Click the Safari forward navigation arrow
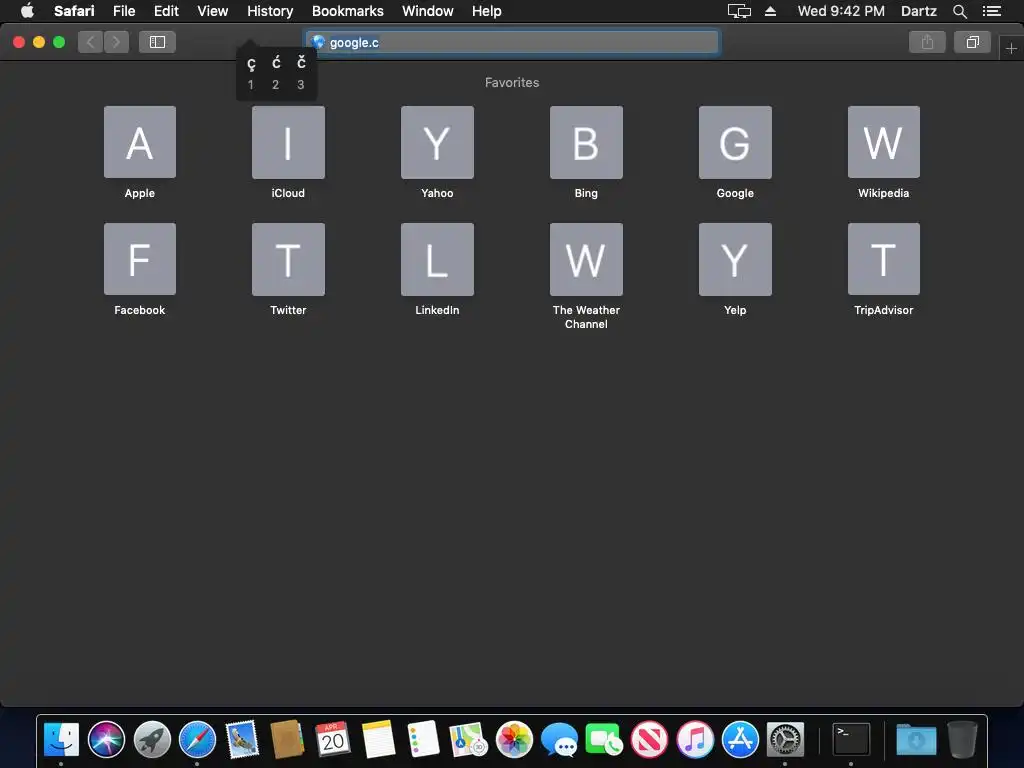The height and width of the screenshot is (768, 1024). [116, 42]
